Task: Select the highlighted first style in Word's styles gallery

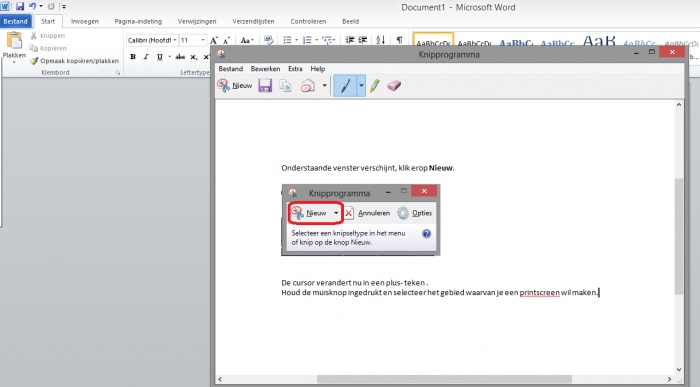Action: click(x=433, y=40)
